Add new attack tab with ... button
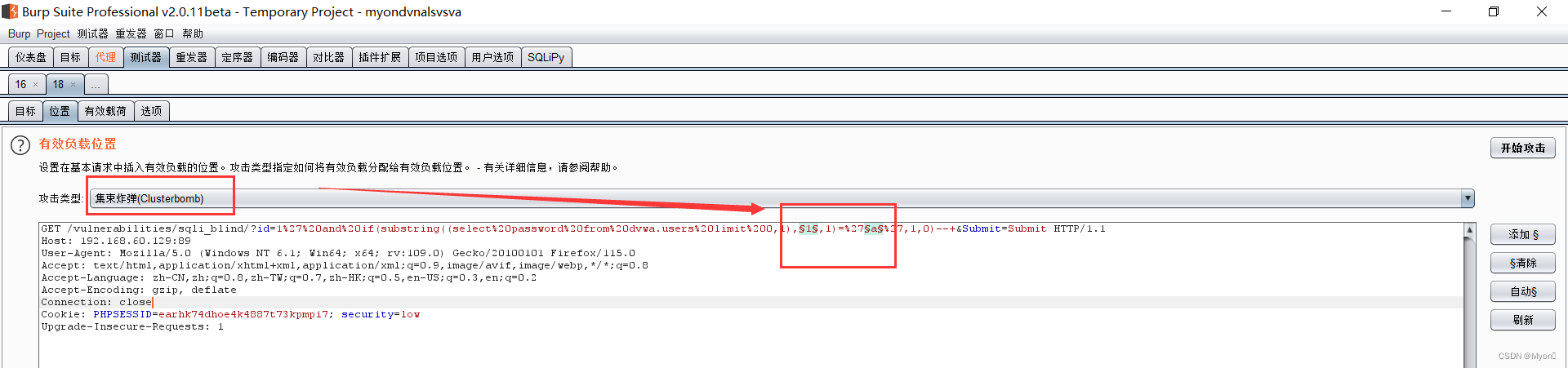Screen dimensions: 1568x368 (96, 85)
